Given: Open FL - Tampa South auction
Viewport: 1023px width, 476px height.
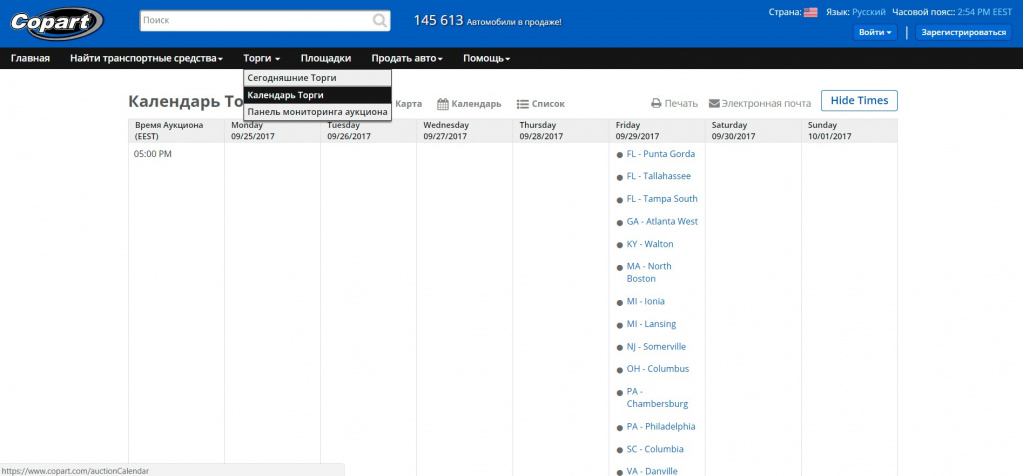Looking at the screenshot, I should pyautogui.click(x=662, y=199).
